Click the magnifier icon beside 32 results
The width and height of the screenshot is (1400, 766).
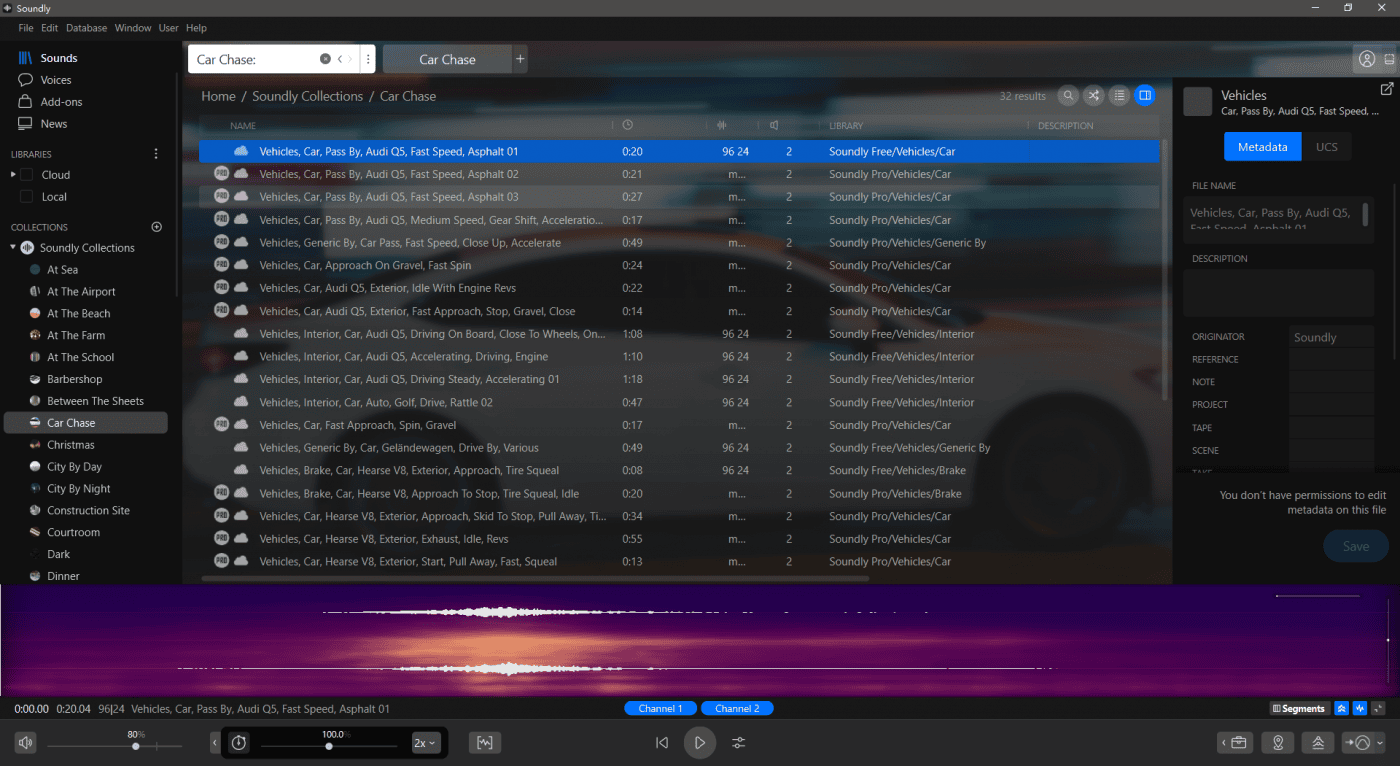(x=1069, y=96)
